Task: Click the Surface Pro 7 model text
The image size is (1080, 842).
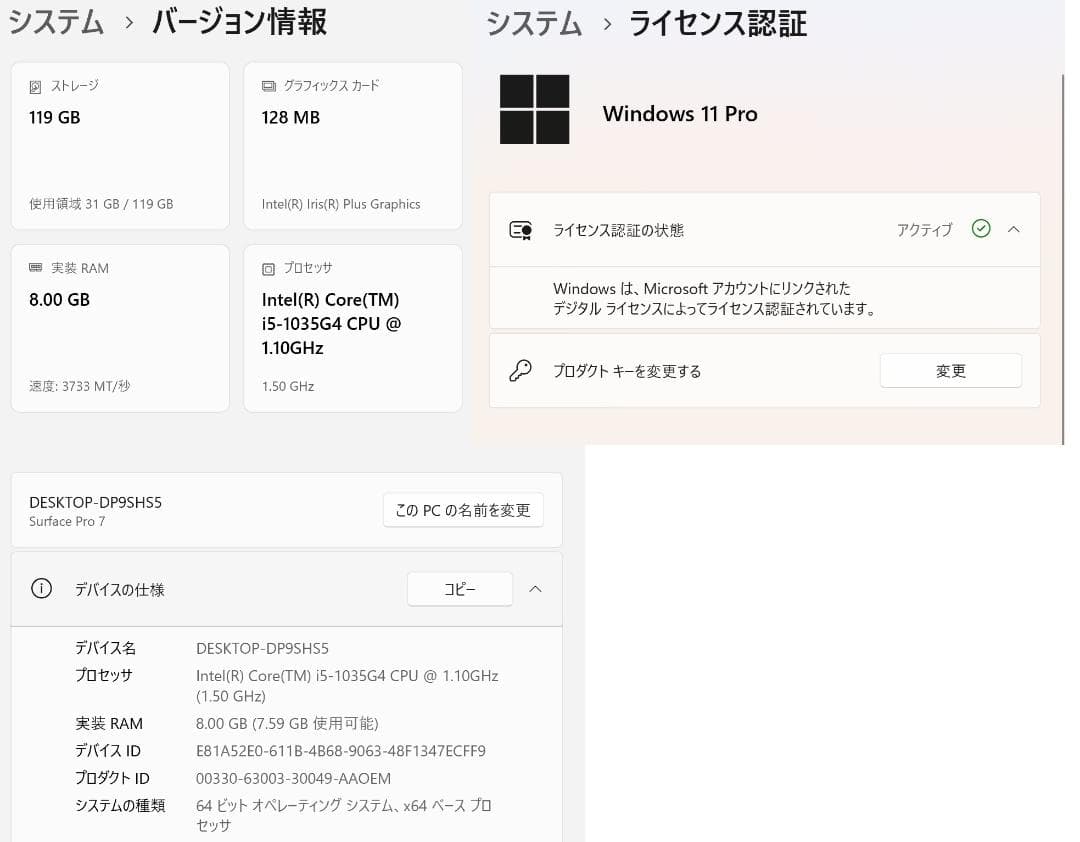Action: (x=67, y=522)
